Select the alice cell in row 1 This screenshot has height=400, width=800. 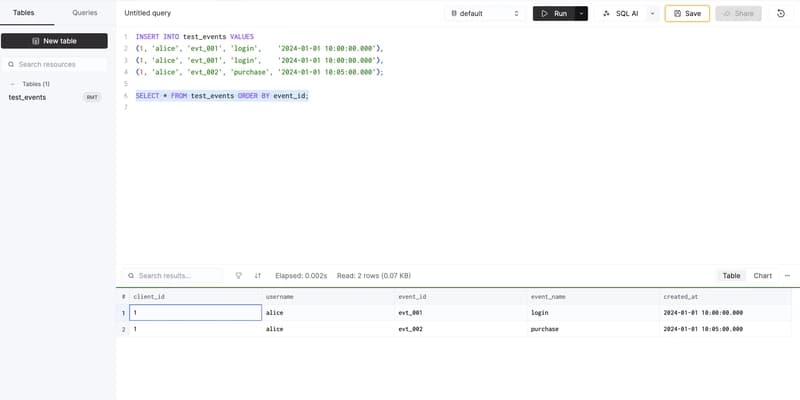point(328,313)
